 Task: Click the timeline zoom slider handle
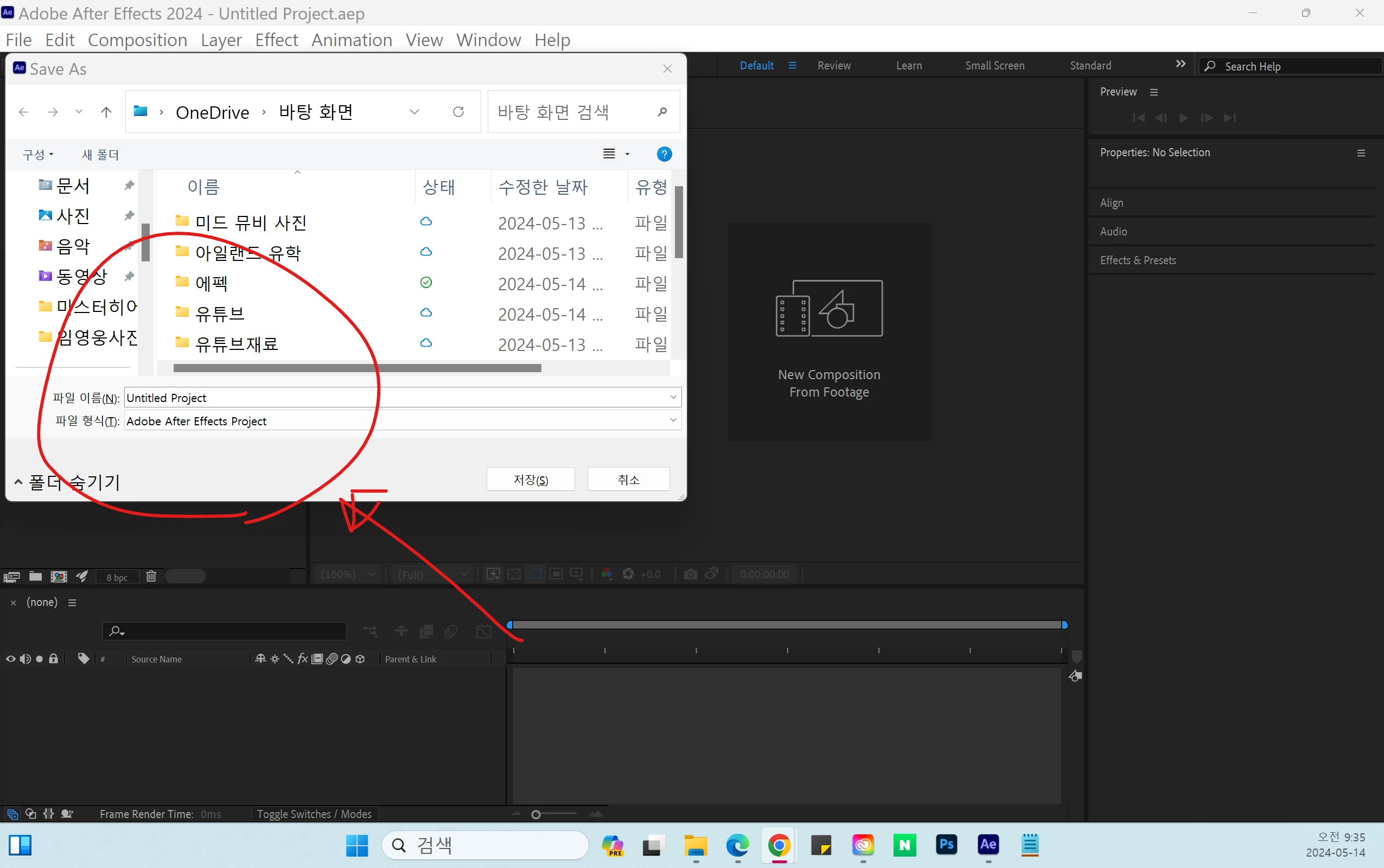[x=535, y=815]
